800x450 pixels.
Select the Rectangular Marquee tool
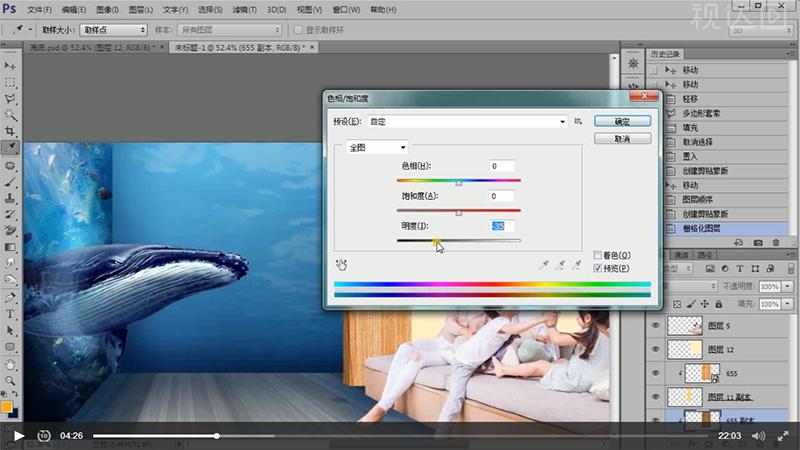click(10, 83)
